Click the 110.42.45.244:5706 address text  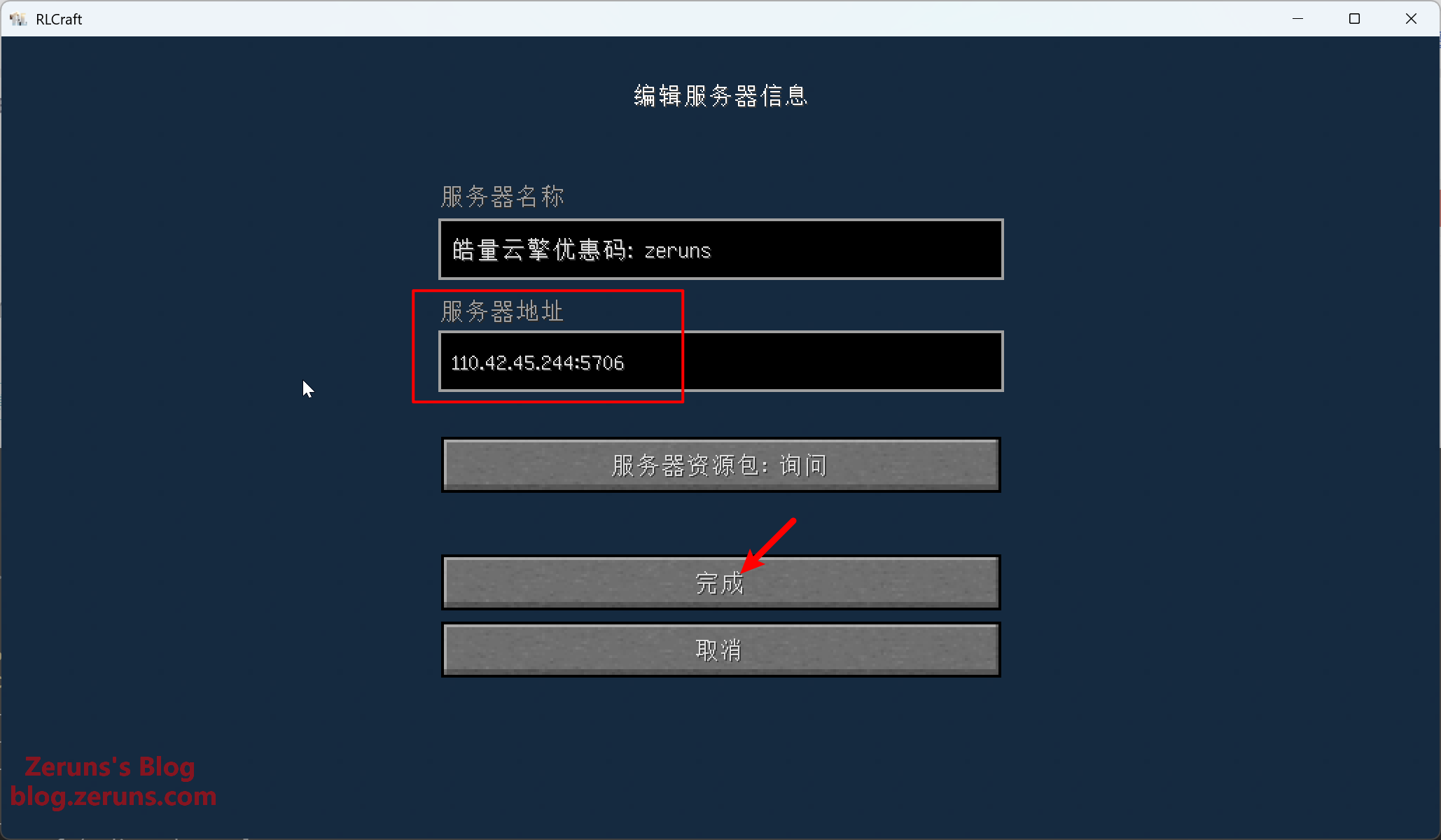537,363
